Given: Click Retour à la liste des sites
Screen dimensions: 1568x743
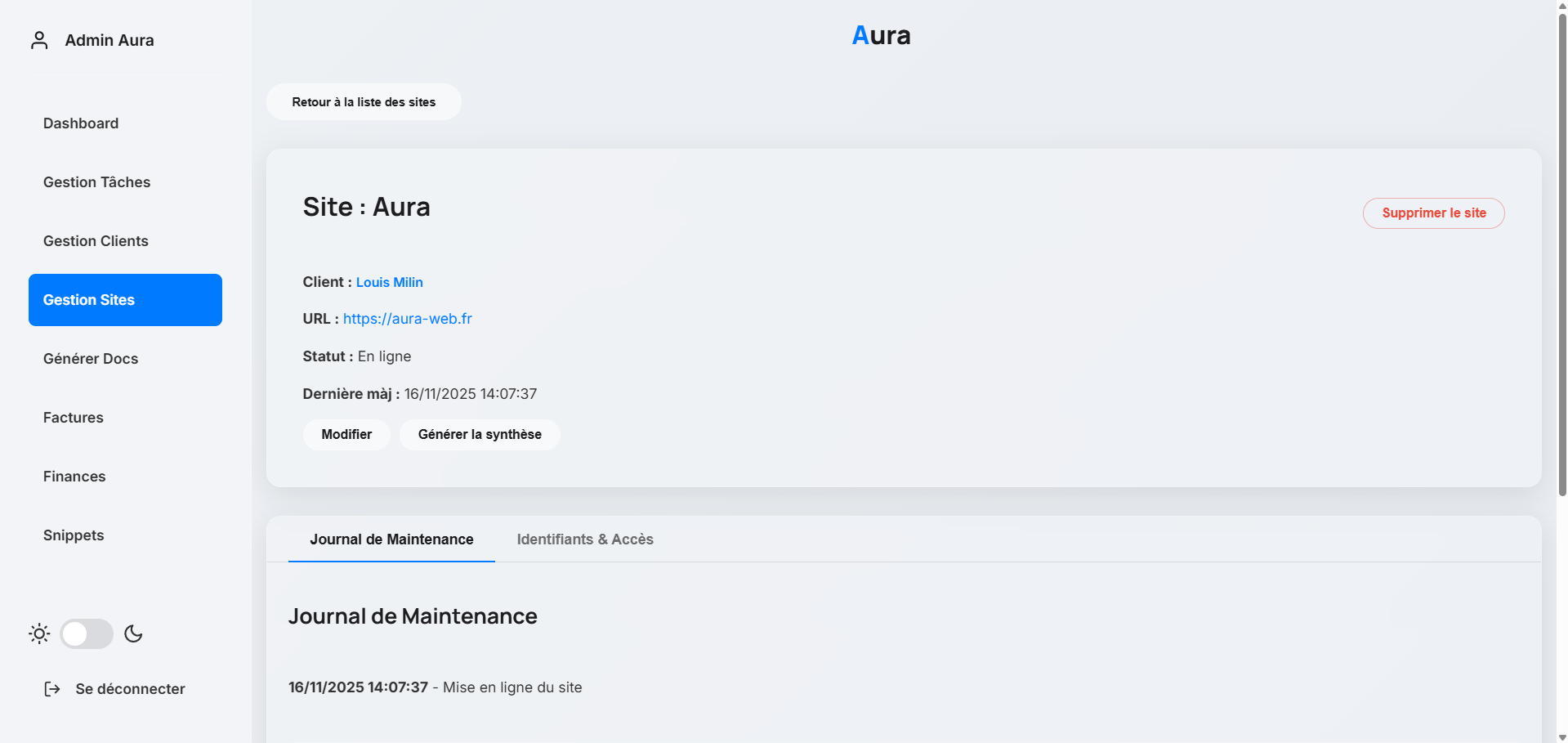Looking at the screenshot, I should [x=363, y=101].
